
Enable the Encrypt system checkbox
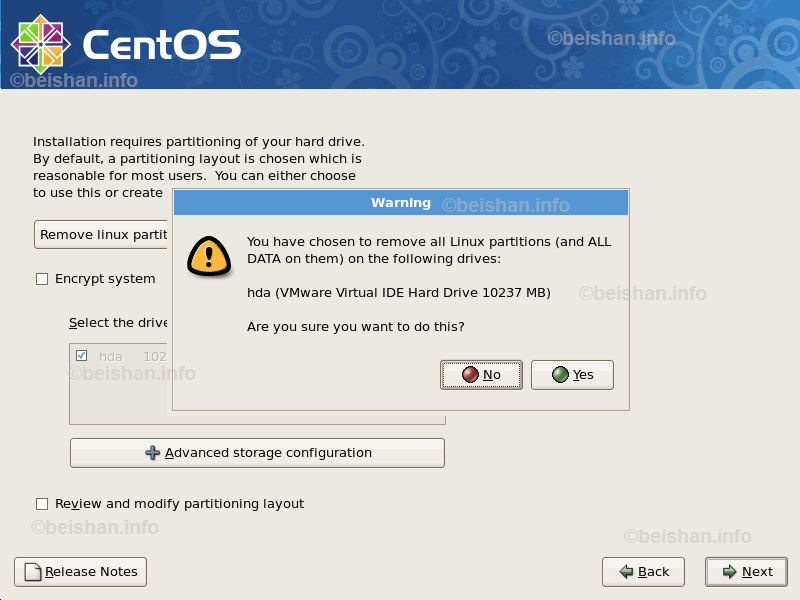(x=42, y=279)
